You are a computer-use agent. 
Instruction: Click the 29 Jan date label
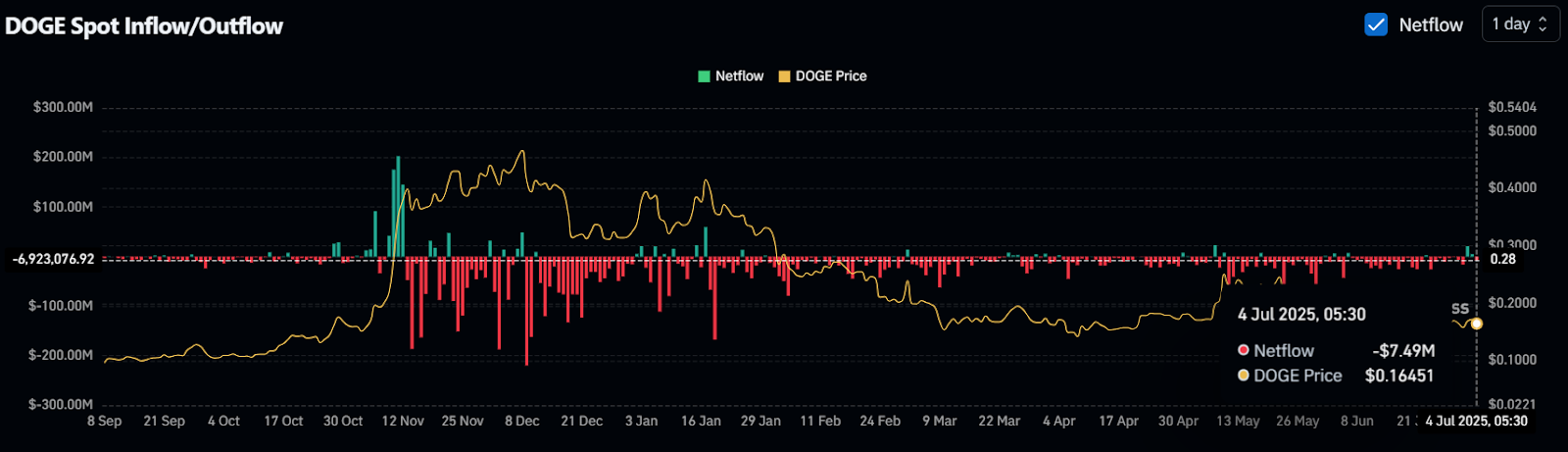point(760,421)
